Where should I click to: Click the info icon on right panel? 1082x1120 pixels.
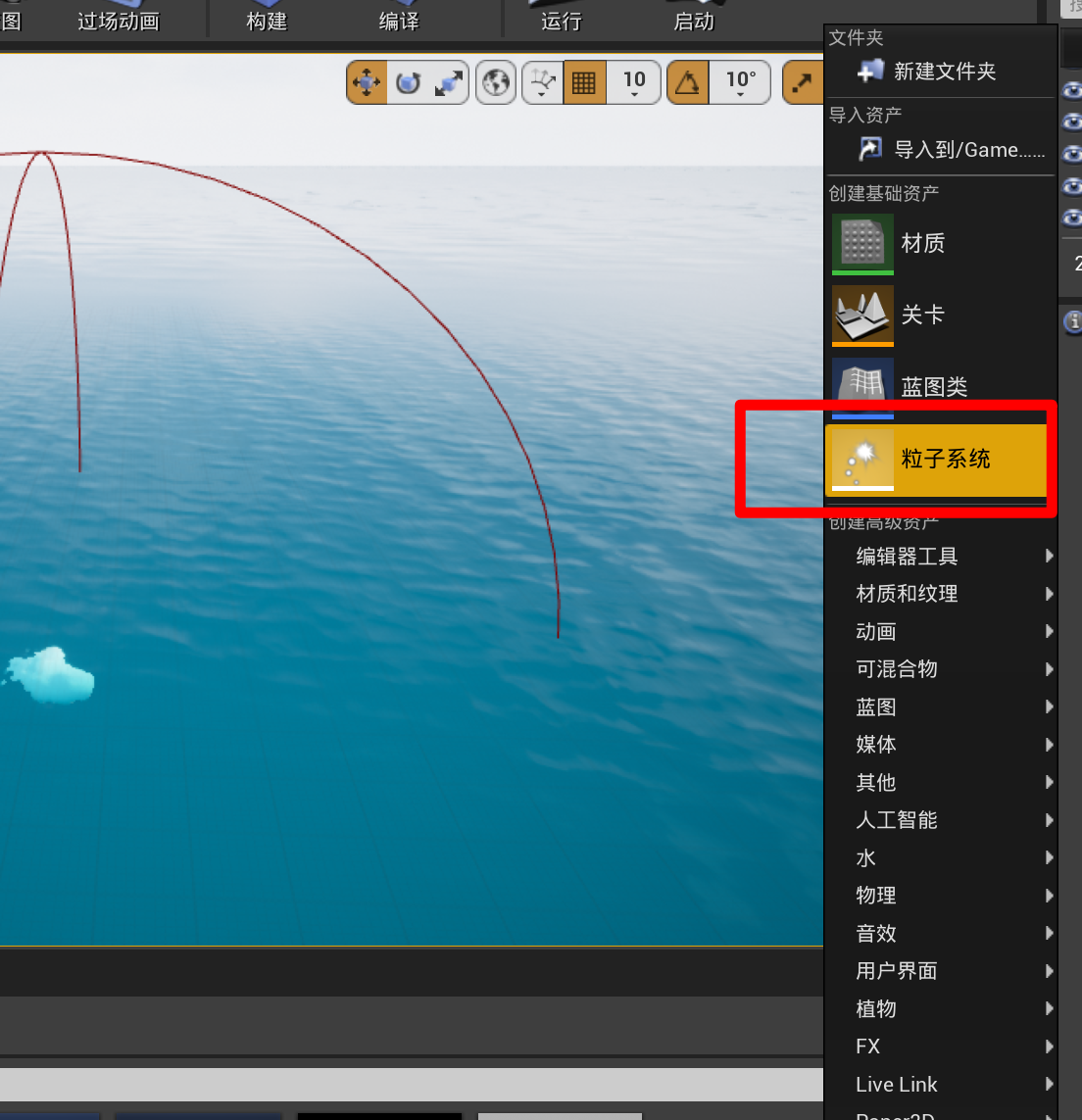1073,322
